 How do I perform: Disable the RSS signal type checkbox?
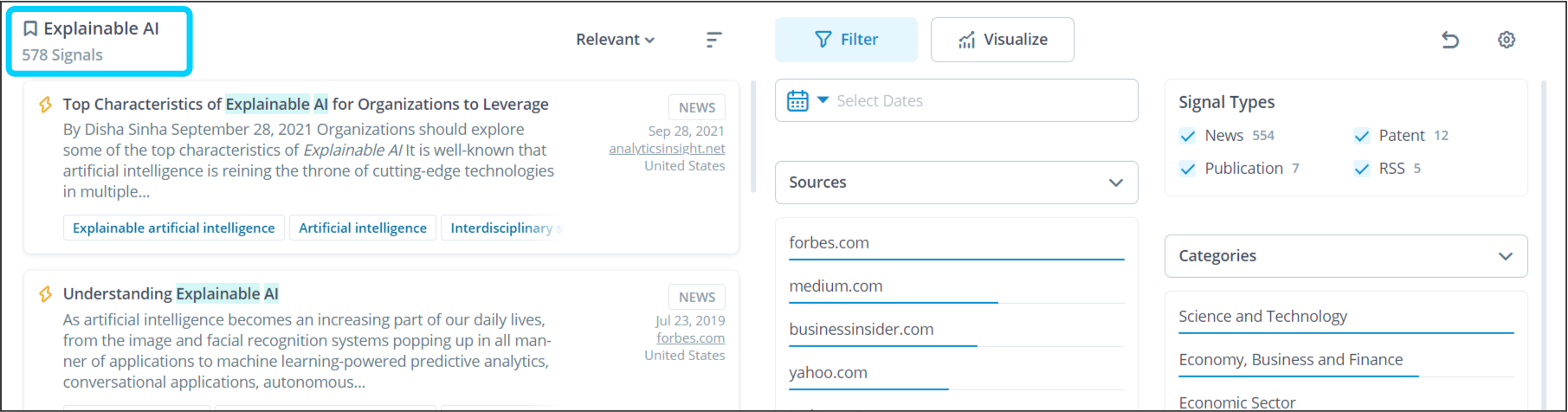point(1362,169)
